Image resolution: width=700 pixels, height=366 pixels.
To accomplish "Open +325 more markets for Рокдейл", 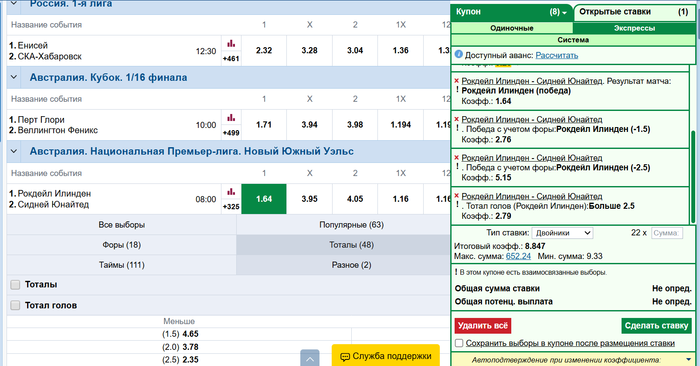I will tap(231, 207).
